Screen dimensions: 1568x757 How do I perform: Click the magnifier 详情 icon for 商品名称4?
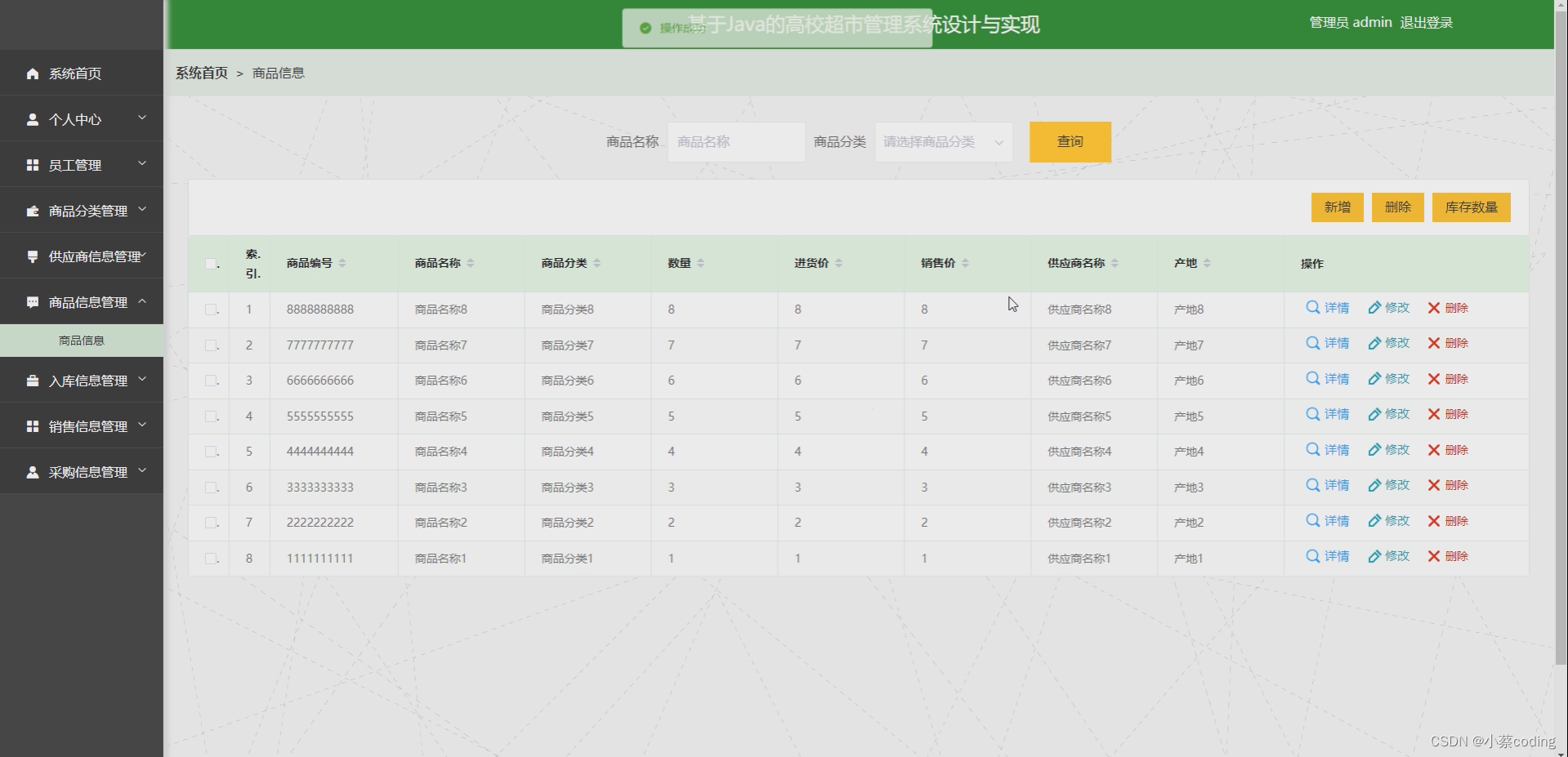pyautogui.click(x=1312, y=449)
